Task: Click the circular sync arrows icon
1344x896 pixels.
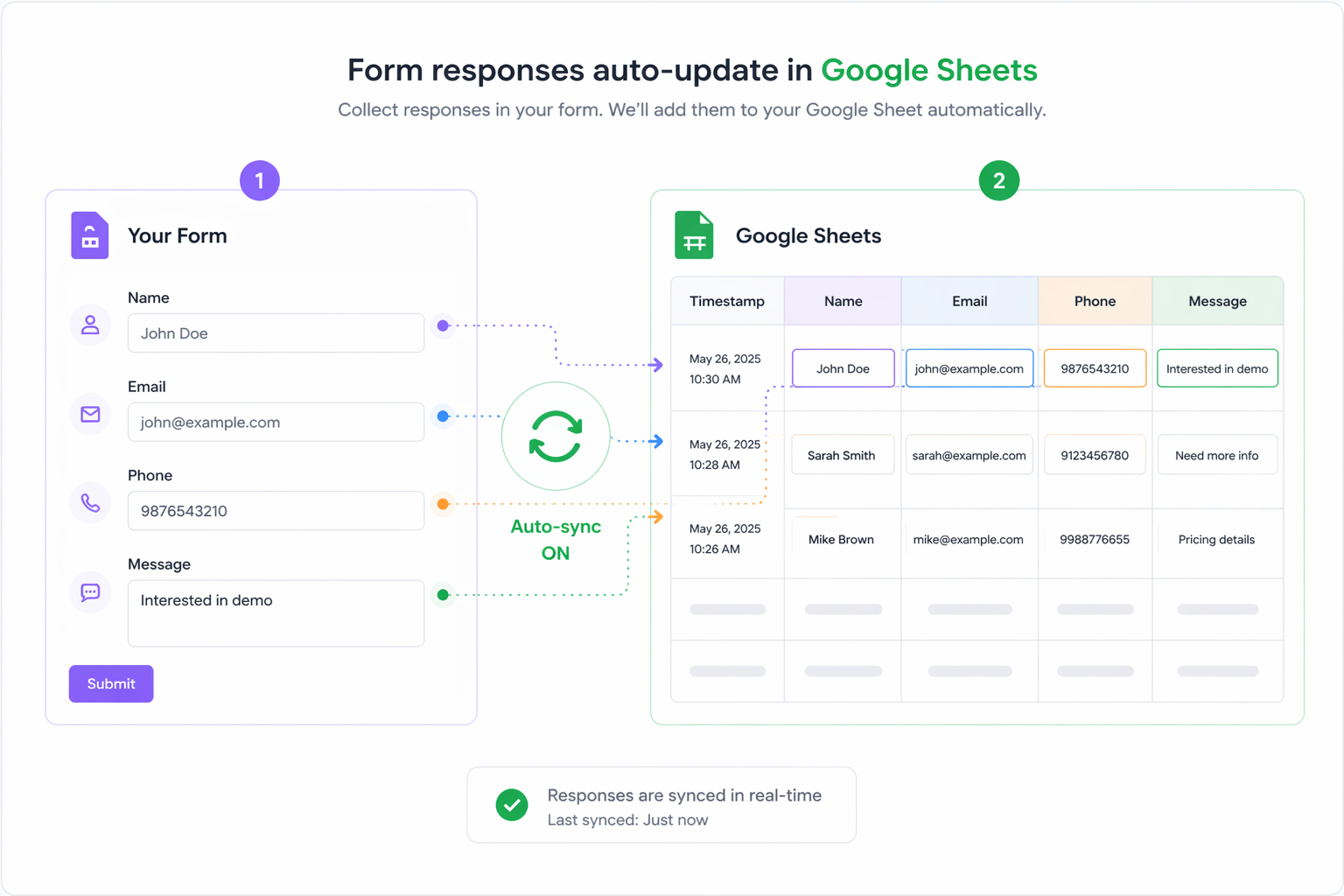Action: coord(556,435)
